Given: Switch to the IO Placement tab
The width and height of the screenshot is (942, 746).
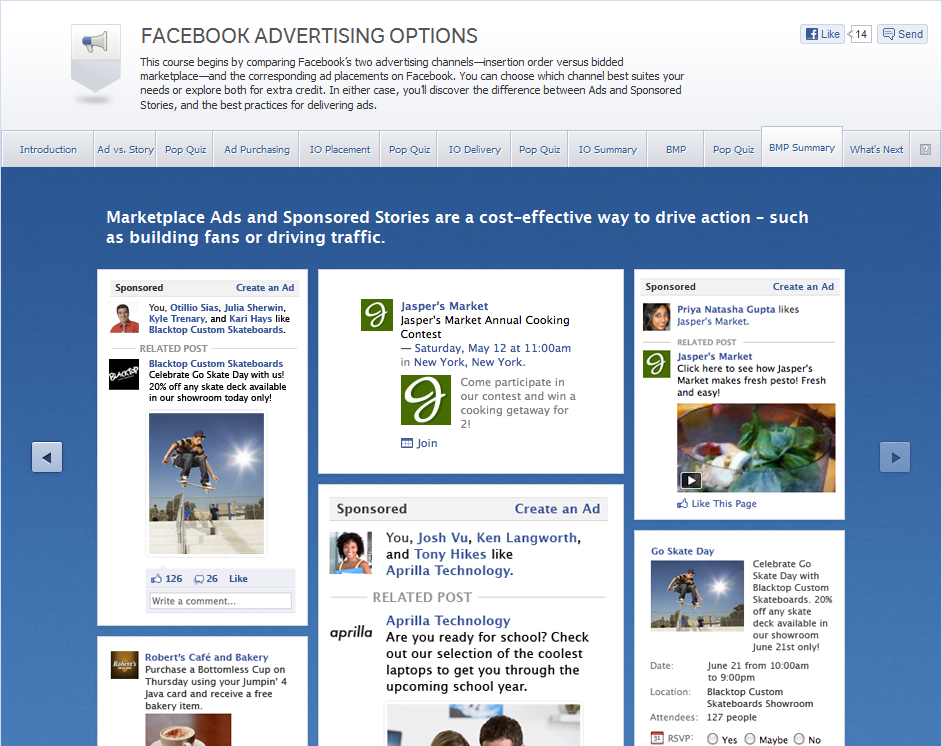Looking at the screenshot, I should point(340,149).
